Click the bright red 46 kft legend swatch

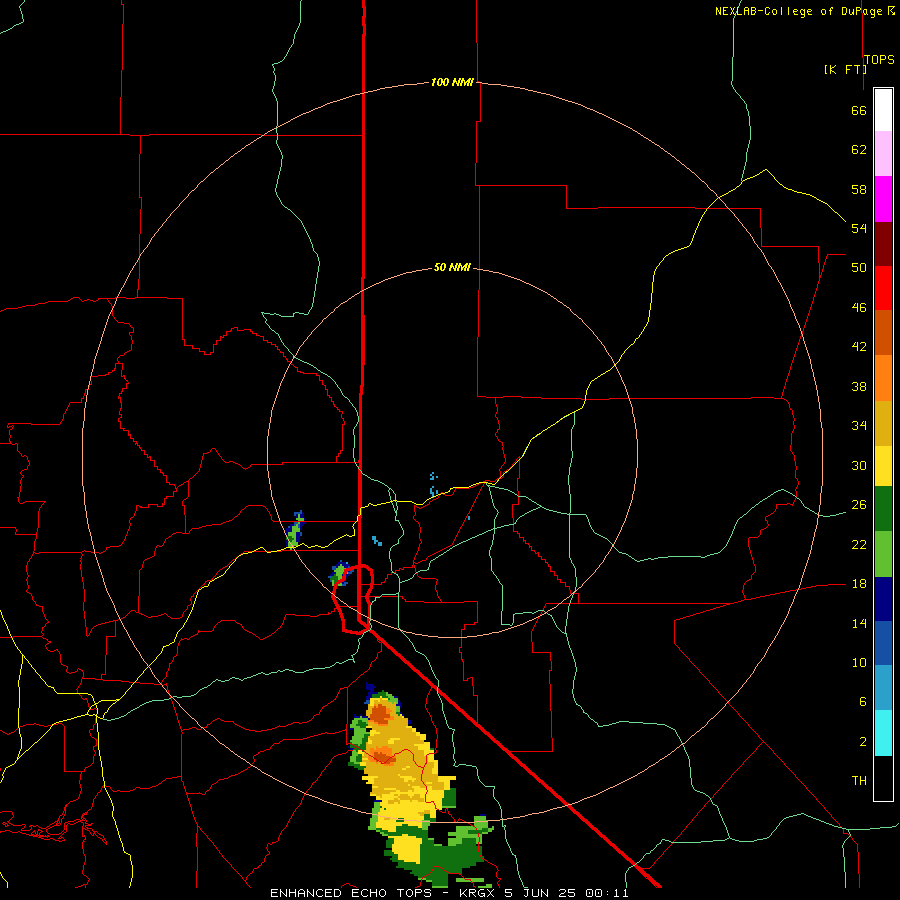click(883, 288)
